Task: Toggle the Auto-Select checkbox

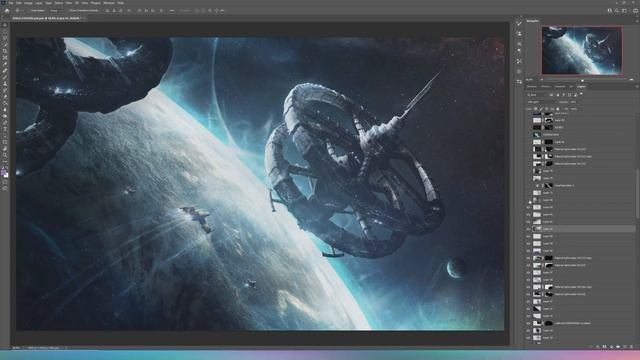Action: coord(30,11)
